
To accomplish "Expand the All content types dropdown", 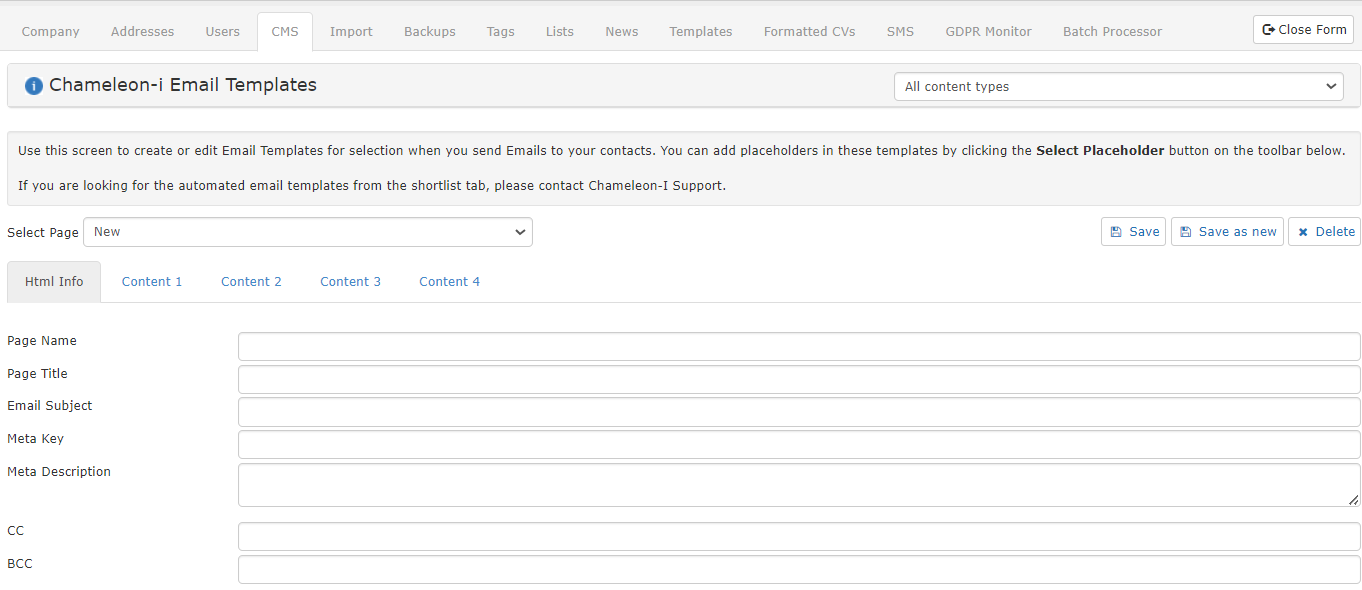I will [1119, 87].
